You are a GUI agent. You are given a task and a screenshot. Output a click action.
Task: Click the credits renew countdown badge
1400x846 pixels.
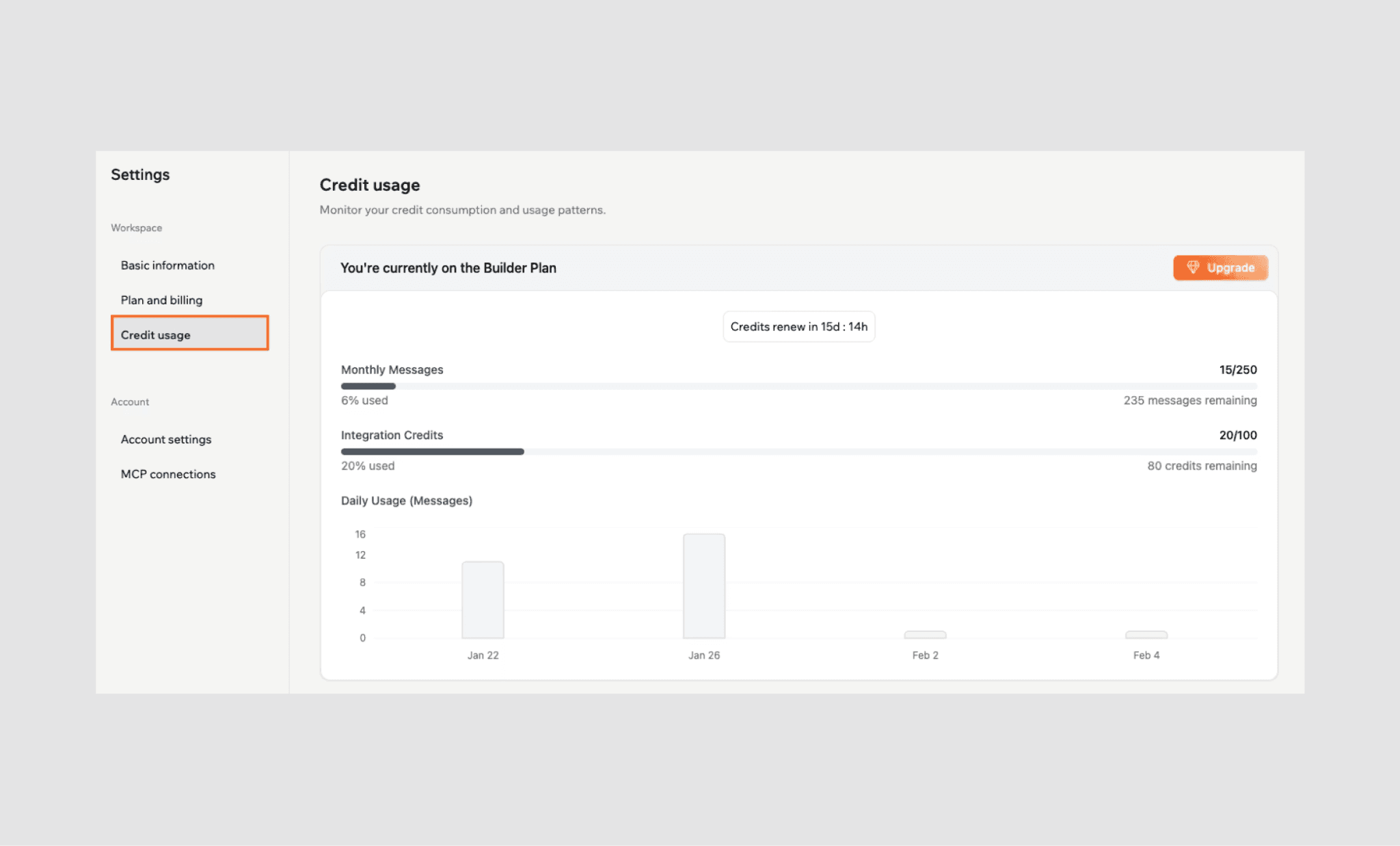coord(798,327)
